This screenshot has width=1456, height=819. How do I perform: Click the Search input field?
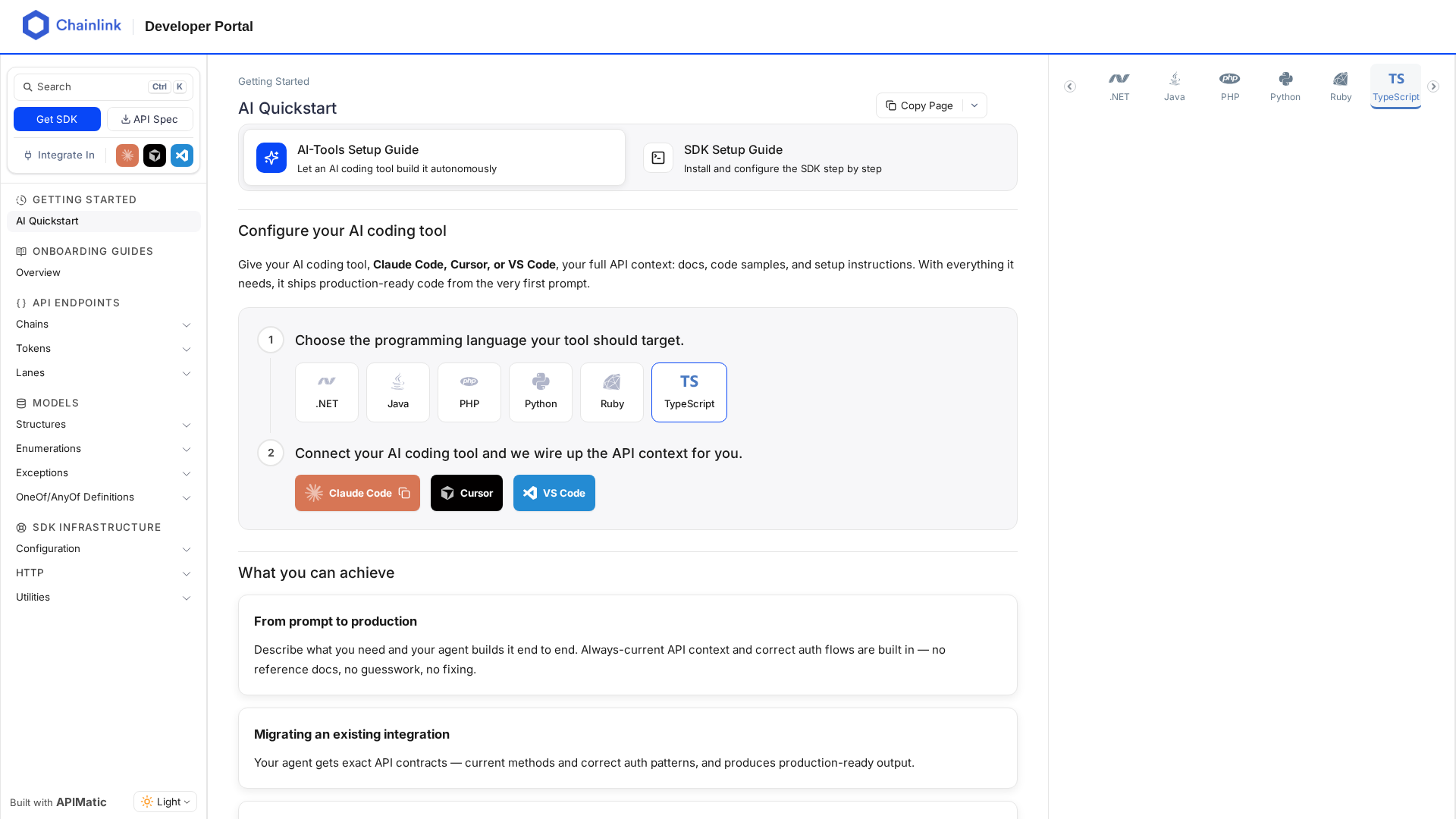point(103,87)
